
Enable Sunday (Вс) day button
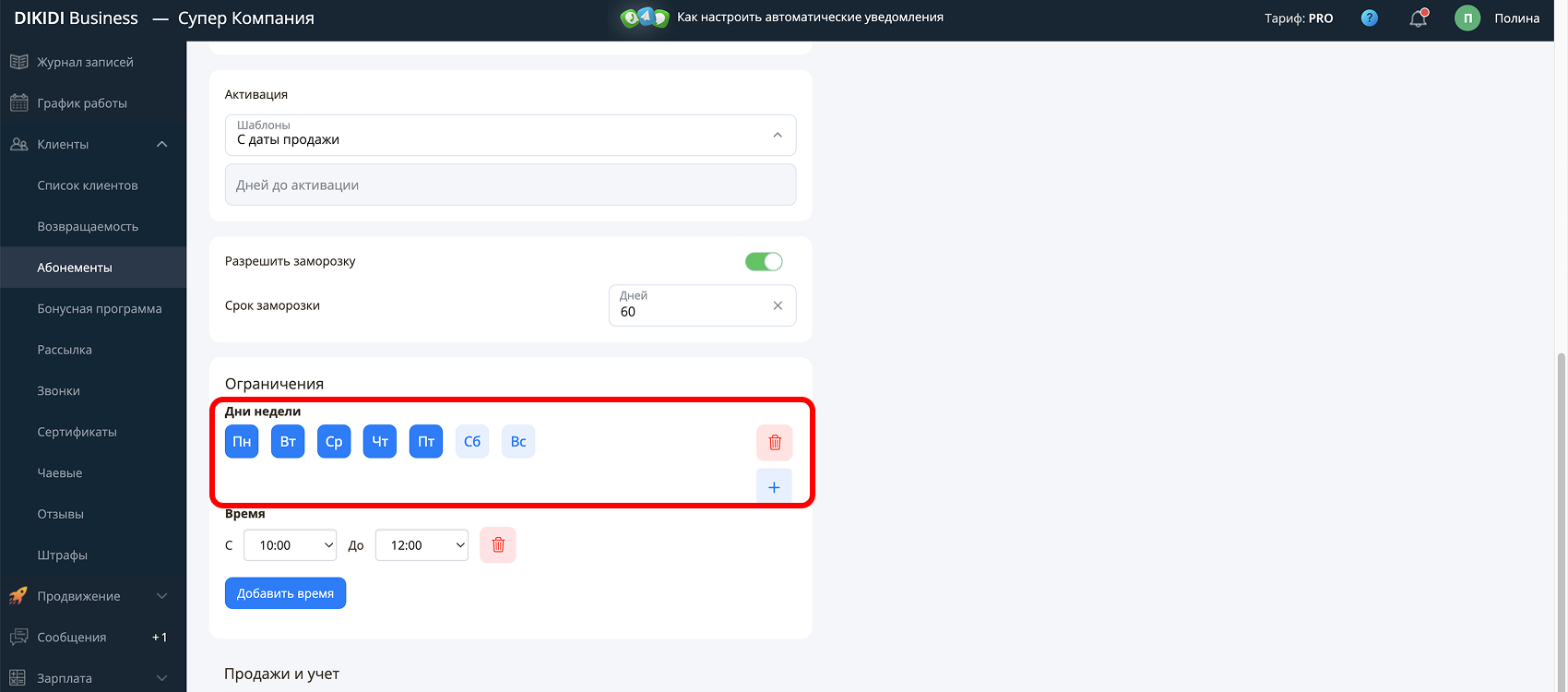(x=518, y=441)
